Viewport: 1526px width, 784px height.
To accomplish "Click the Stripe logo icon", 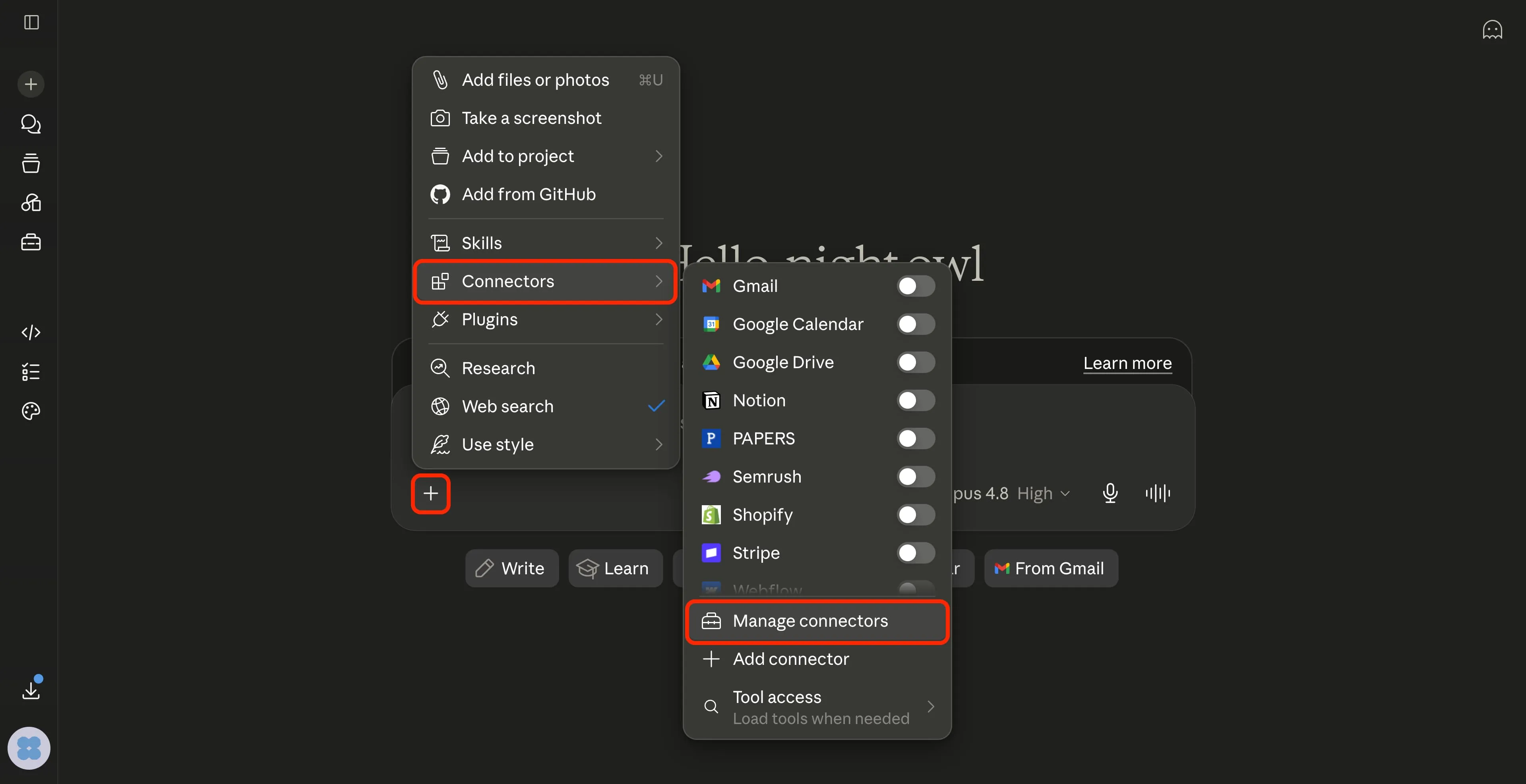I will pyautogui.click(x=711, y=552).
